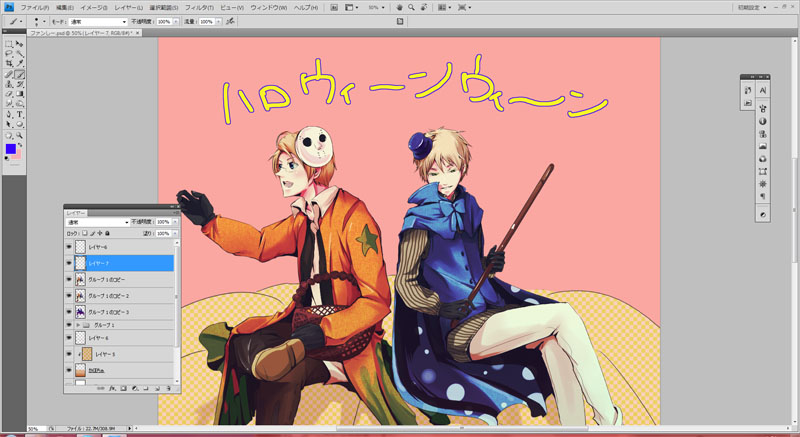Select the Lasso tool
The height and width of the screenshot is (437, 800).
(9, 54)
